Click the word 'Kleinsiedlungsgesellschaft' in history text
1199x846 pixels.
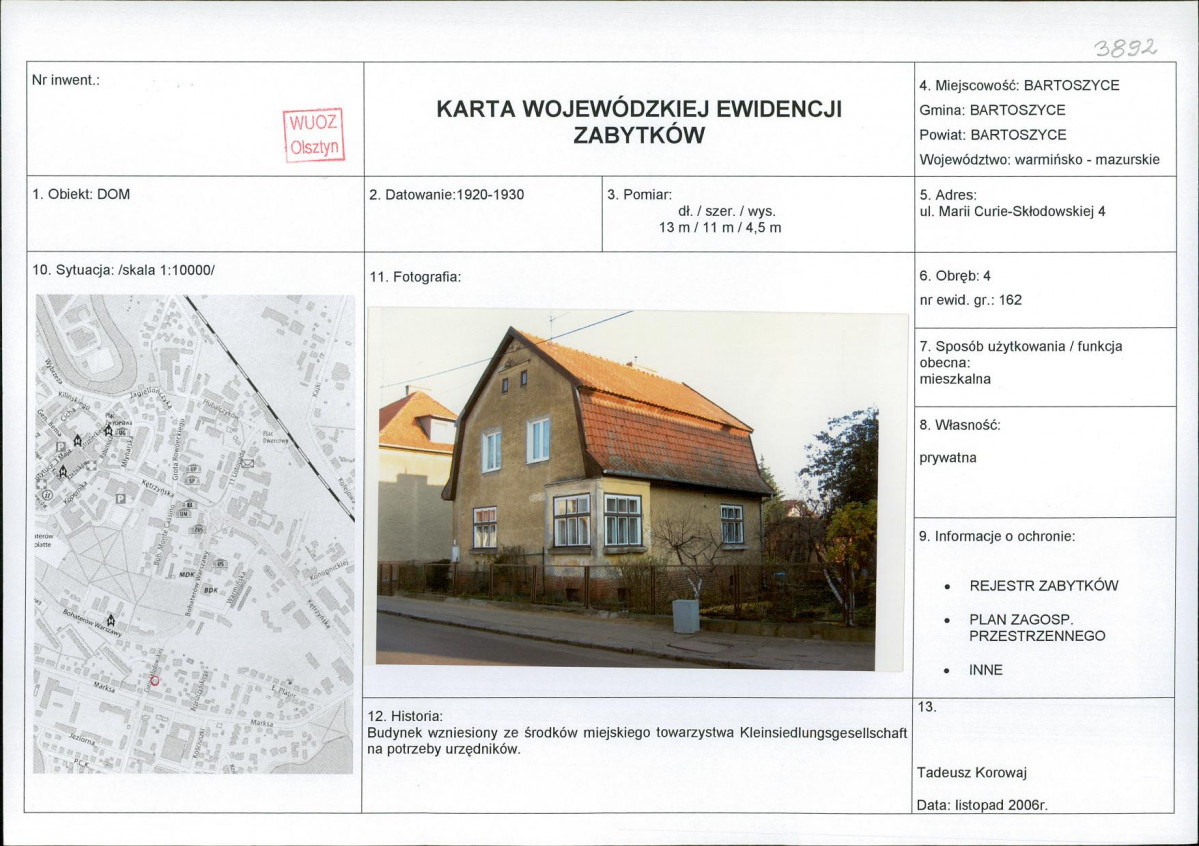[823, 733]
